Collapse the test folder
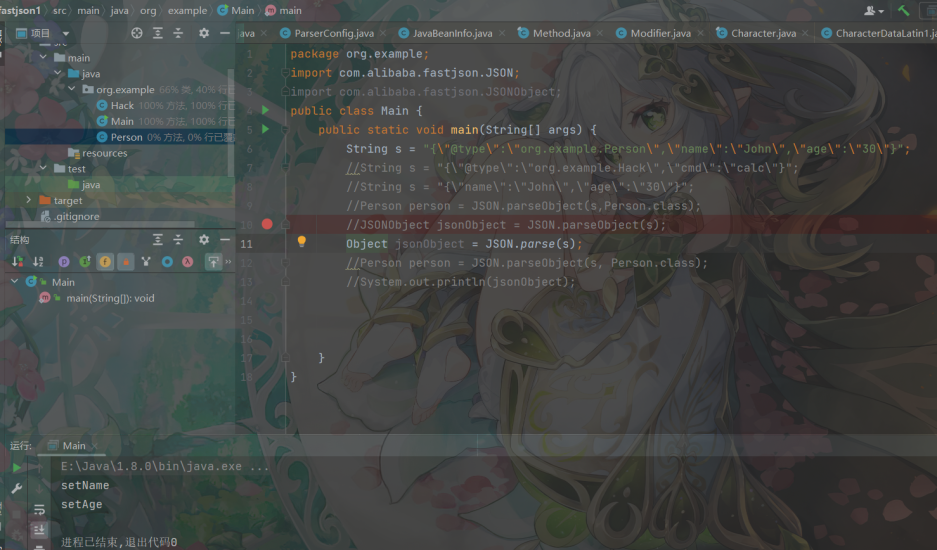 coord(43,168)
